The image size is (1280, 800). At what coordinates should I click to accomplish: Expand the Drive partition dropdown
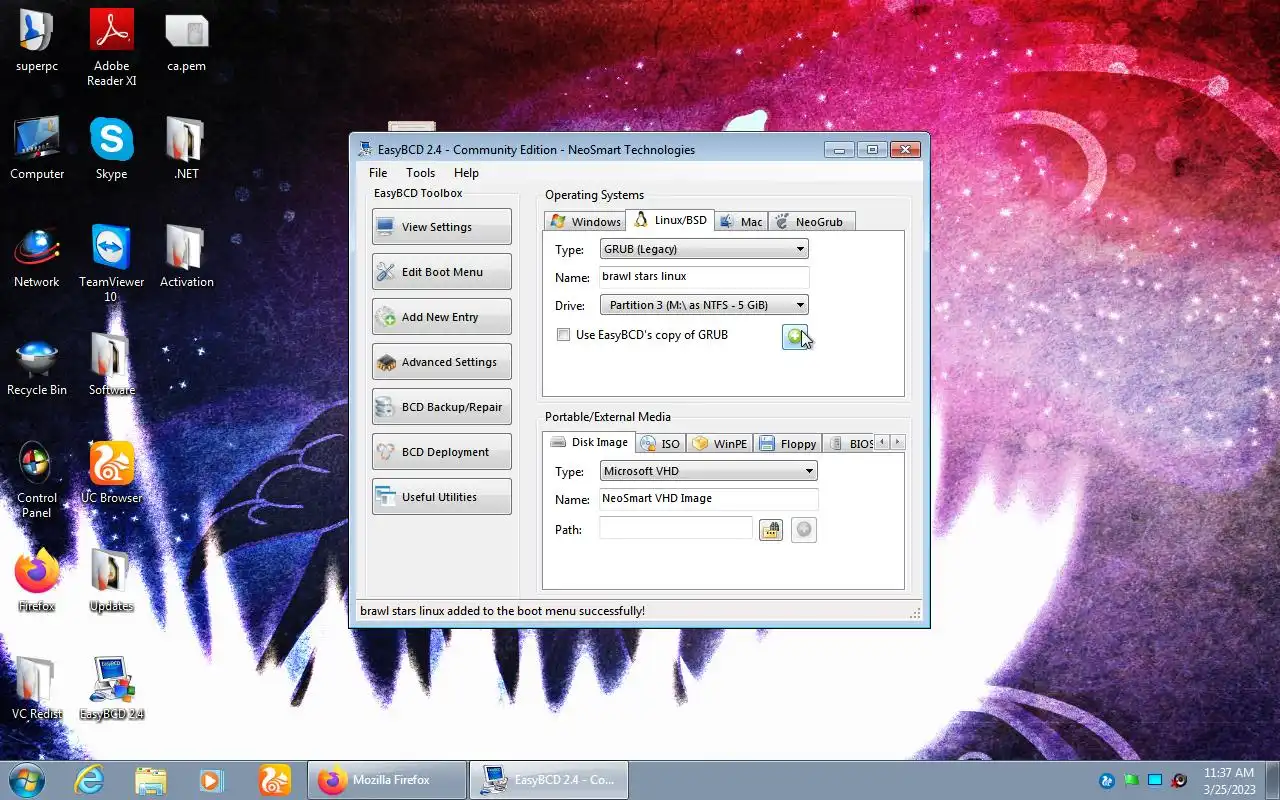point(704,305)
